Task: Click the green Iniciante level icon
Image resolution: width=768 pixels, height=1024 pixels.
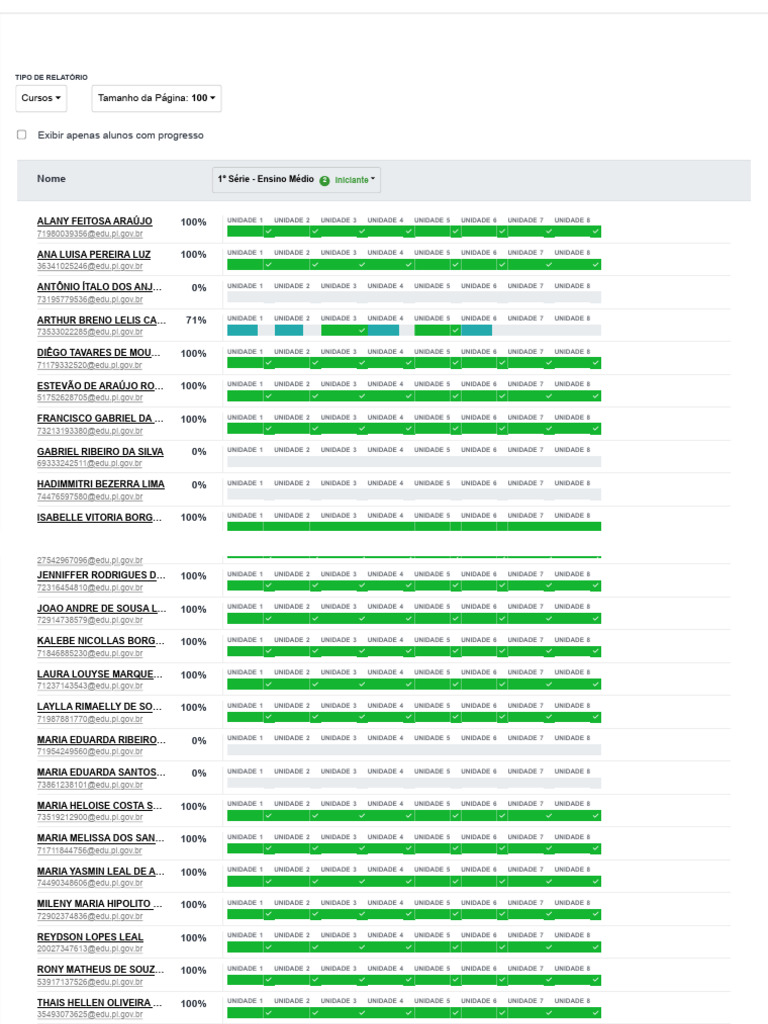Action: pyautogui.click(x=325, y=181)
